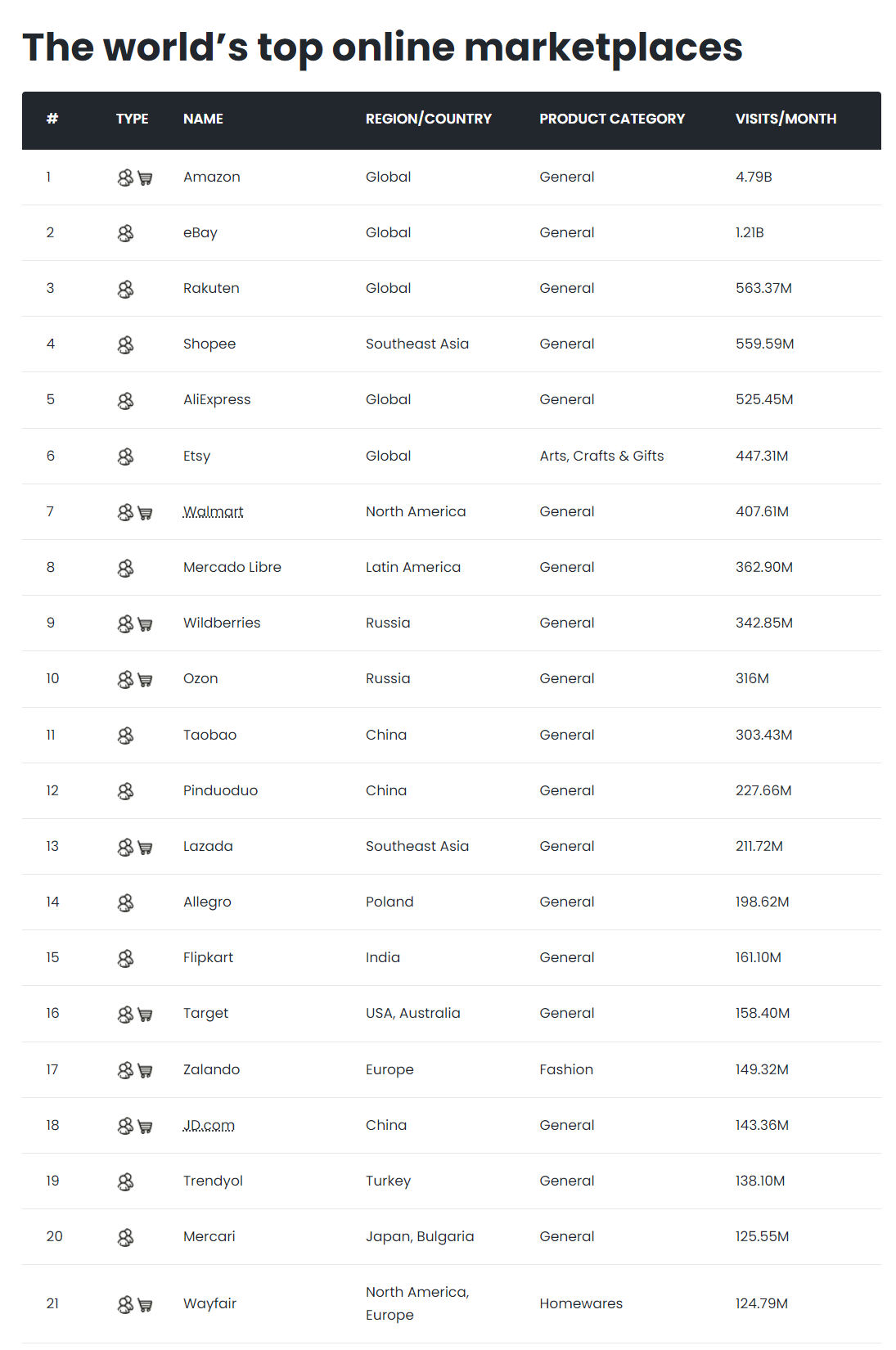Click the sellers icon in Etsy row
The height and width of the screenshot is (1350, 896).
click(125, 457)
